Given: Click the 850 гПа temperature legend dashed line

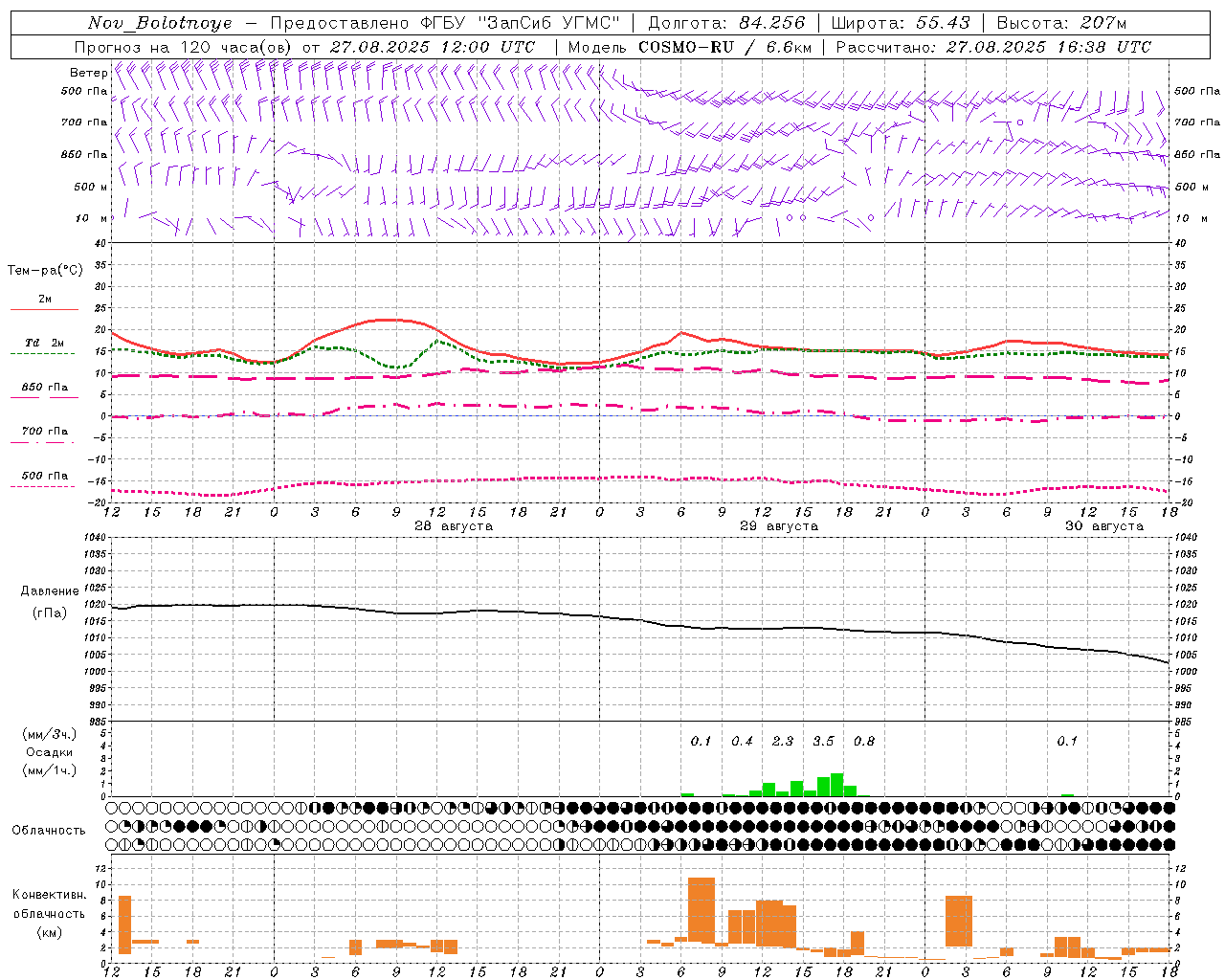Looking at the screenshot, I should click(x=43, y=398).
